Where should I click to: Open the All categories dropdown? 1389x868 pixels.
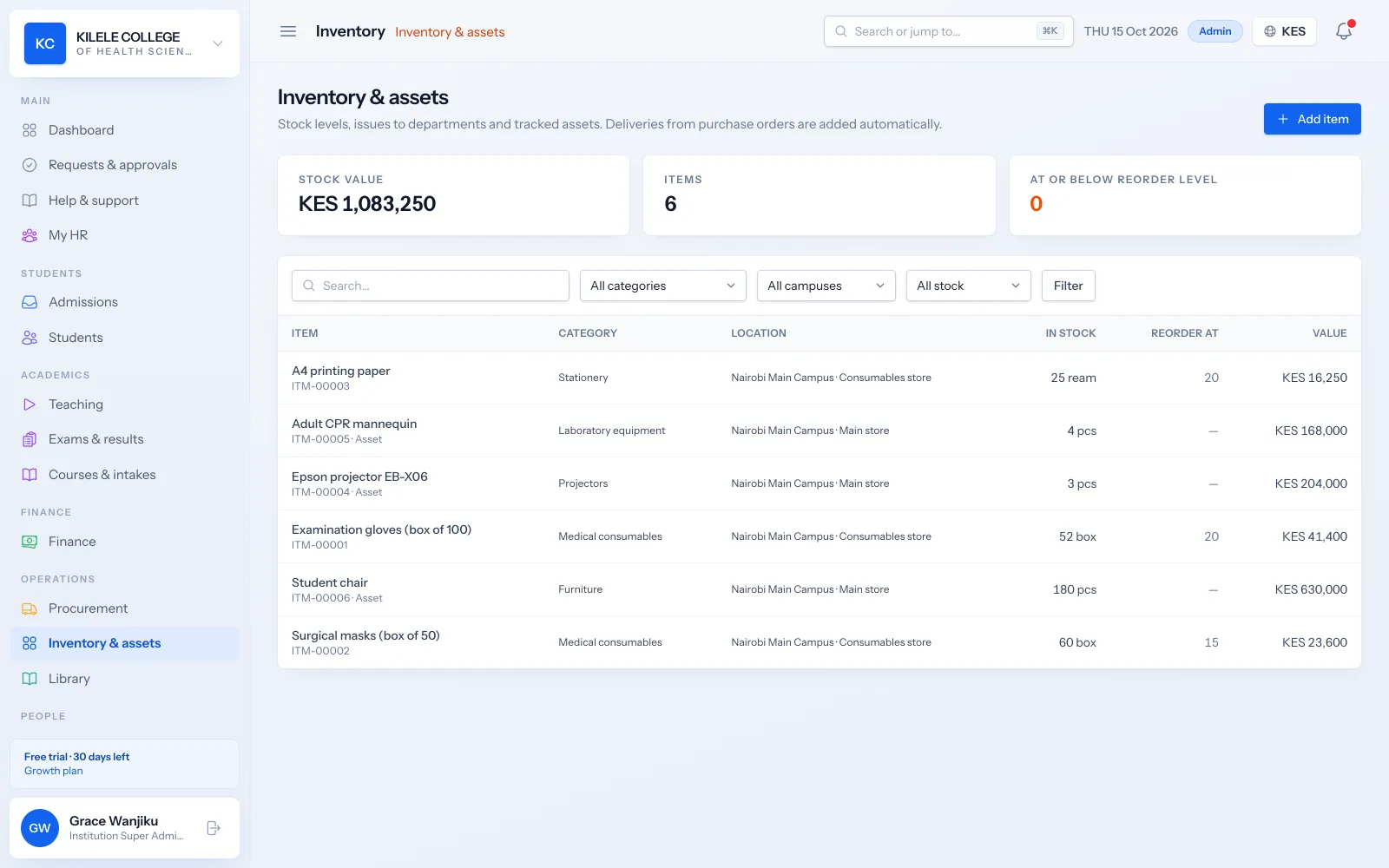pyautogui.click(x=662, y=286)
